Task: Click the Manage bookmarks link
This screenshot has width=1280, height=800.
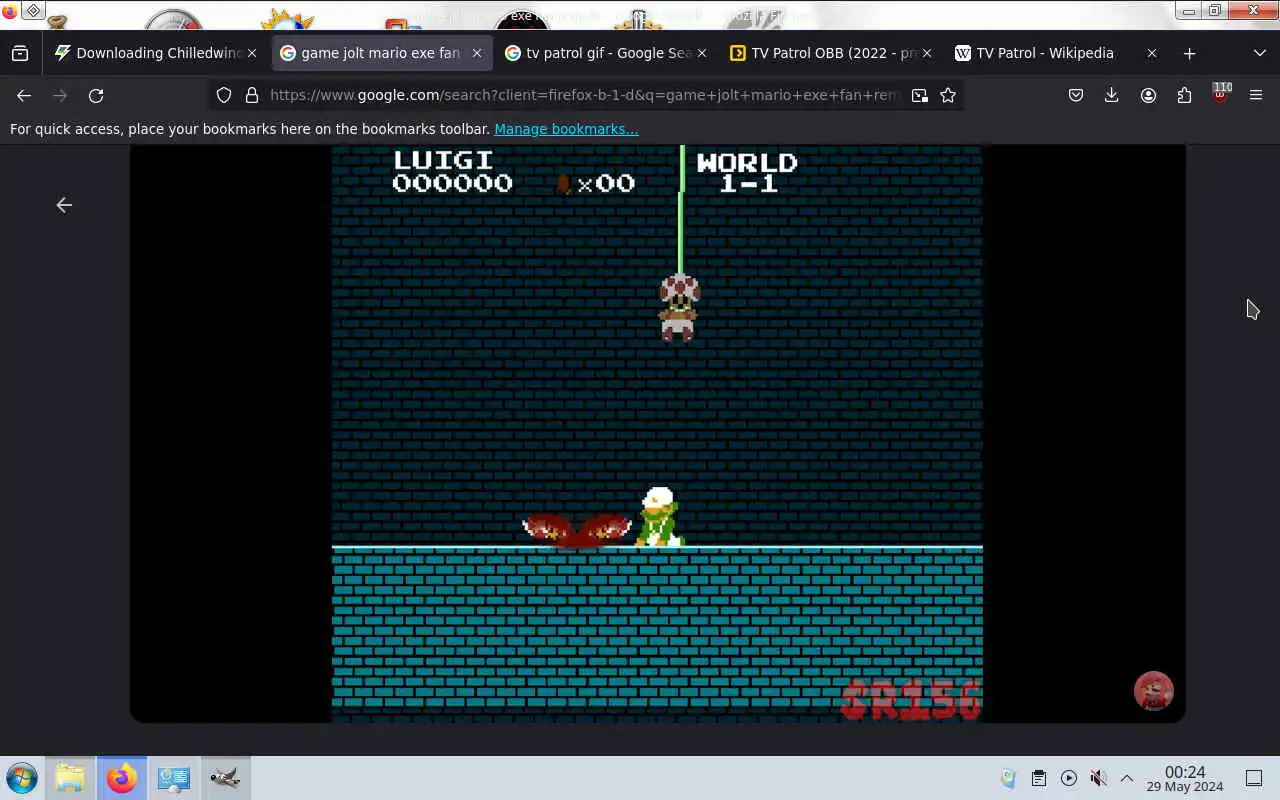Action: click(x=566, y=129)
